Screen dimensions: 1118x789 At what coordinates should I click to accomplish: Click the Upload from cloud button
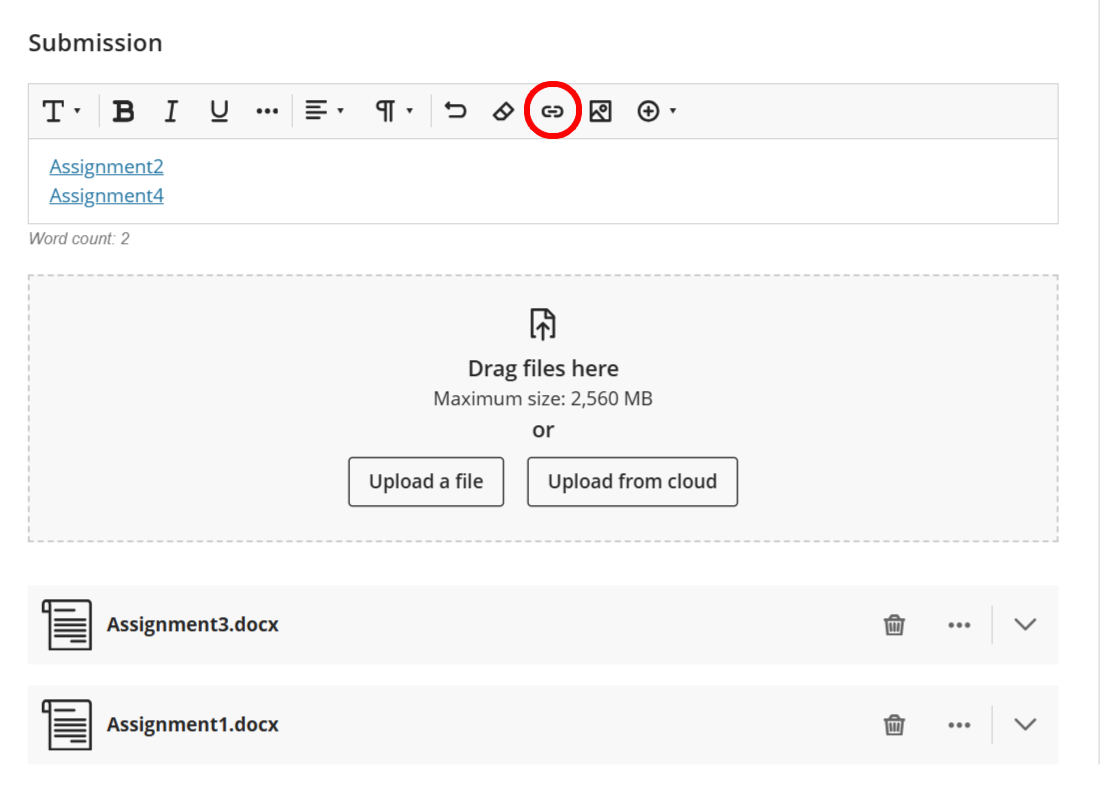[632, 482]
